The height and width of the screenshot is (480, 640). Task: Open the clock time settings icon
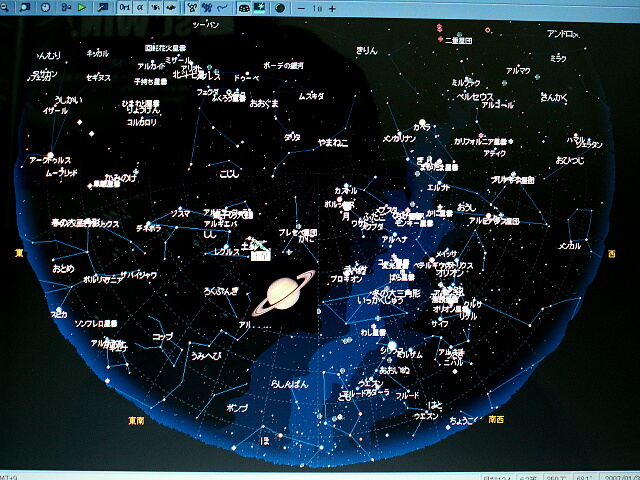46,7
